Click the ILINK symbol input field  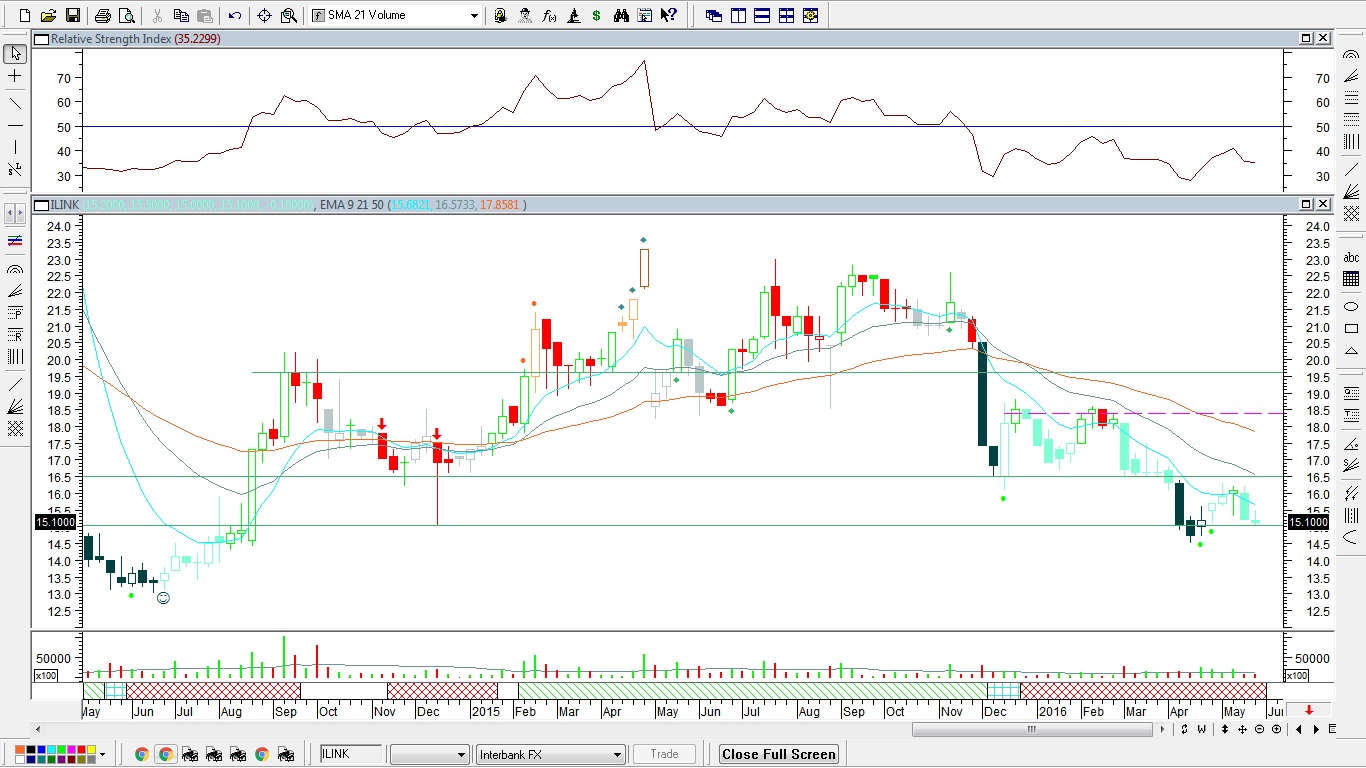[351, 754]
